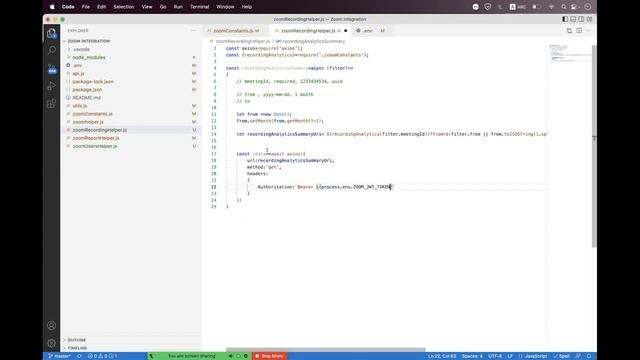Open .env file in explorer
This screenshot has height=360, width=640.
(x=77, y=65)
